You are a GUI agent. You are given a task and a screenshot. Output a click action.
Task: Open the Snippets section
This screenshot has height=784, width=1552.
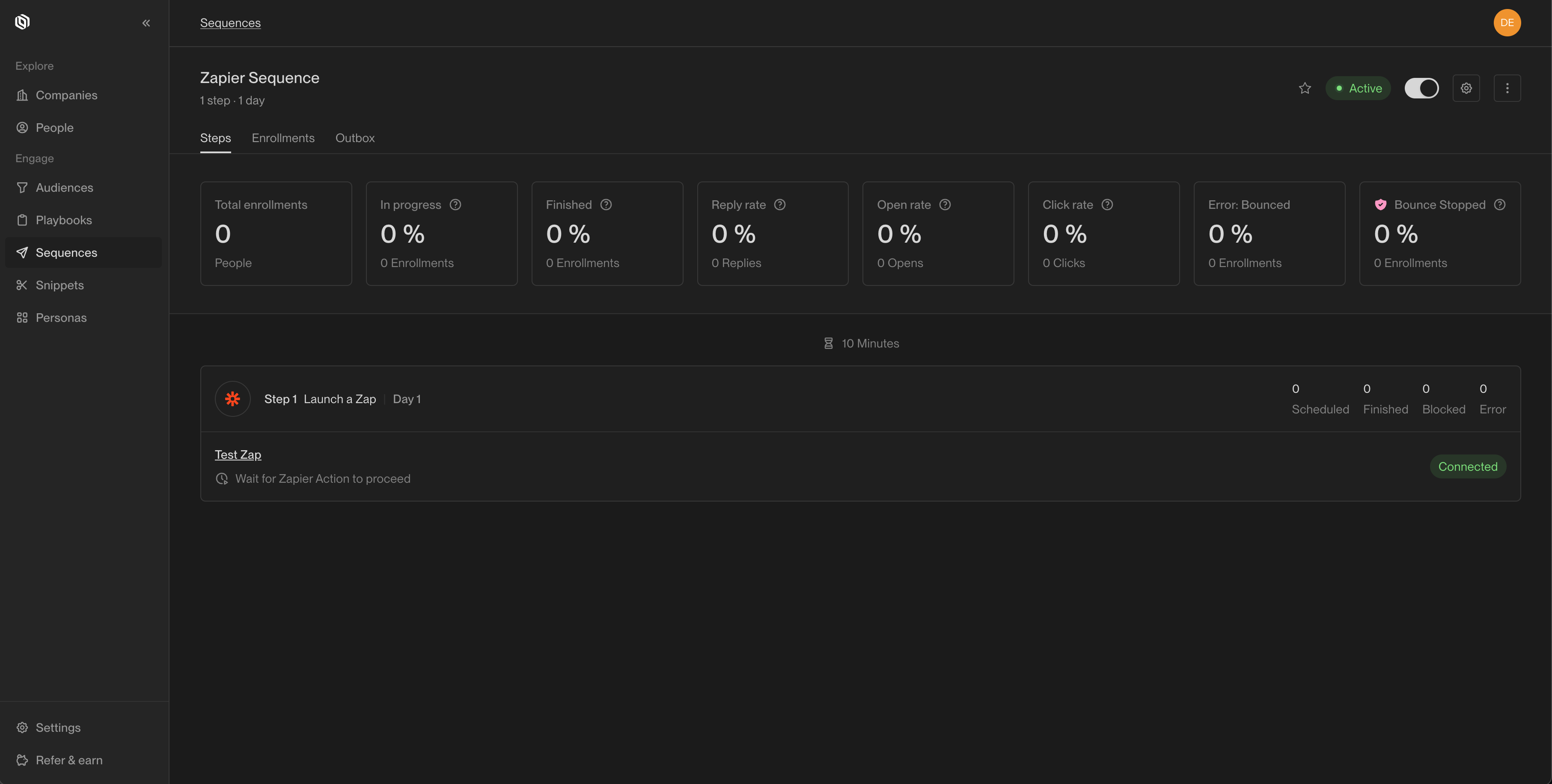point(59,285)
